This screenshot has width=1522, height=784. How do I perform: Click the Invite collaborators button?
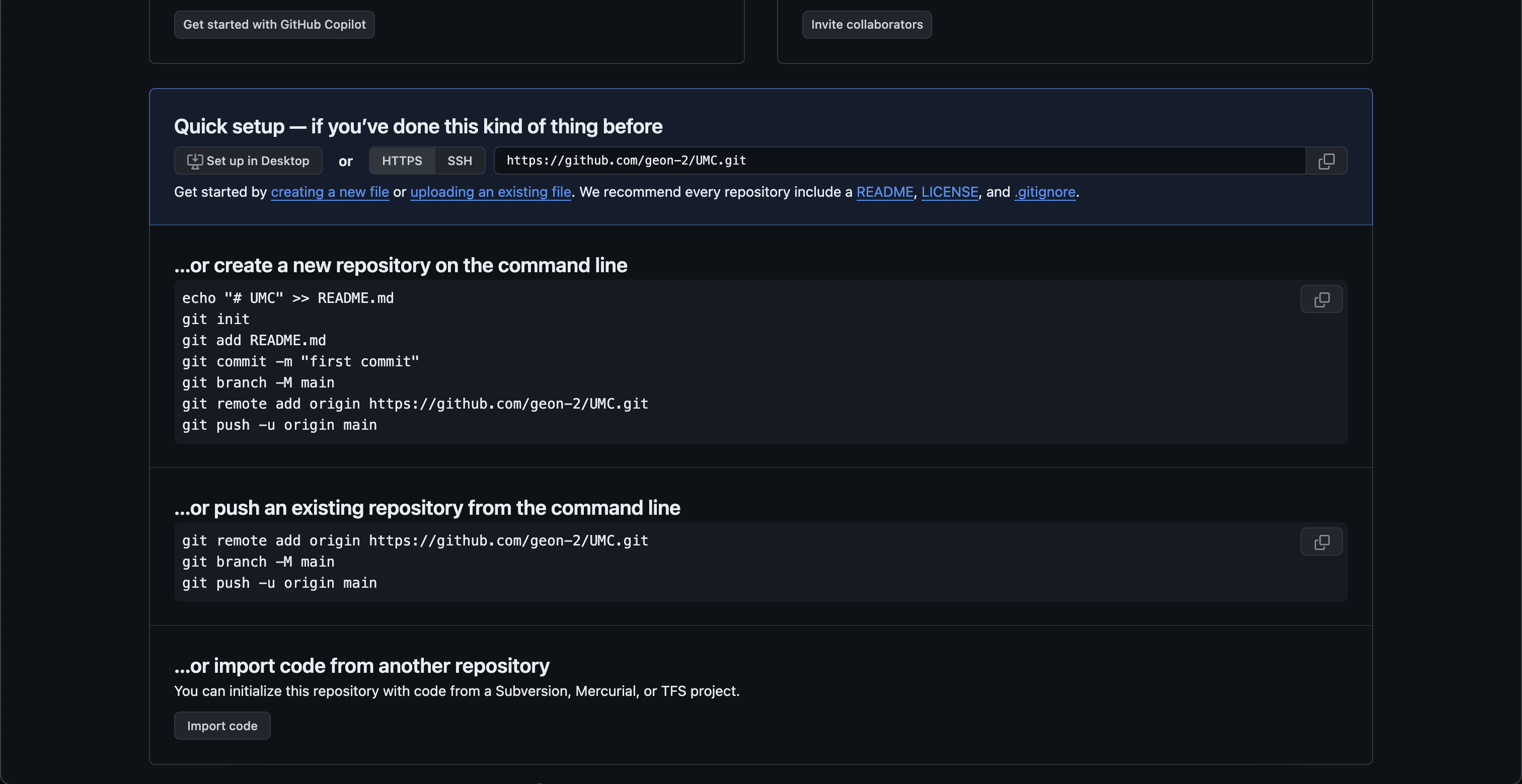click(867, 25)
